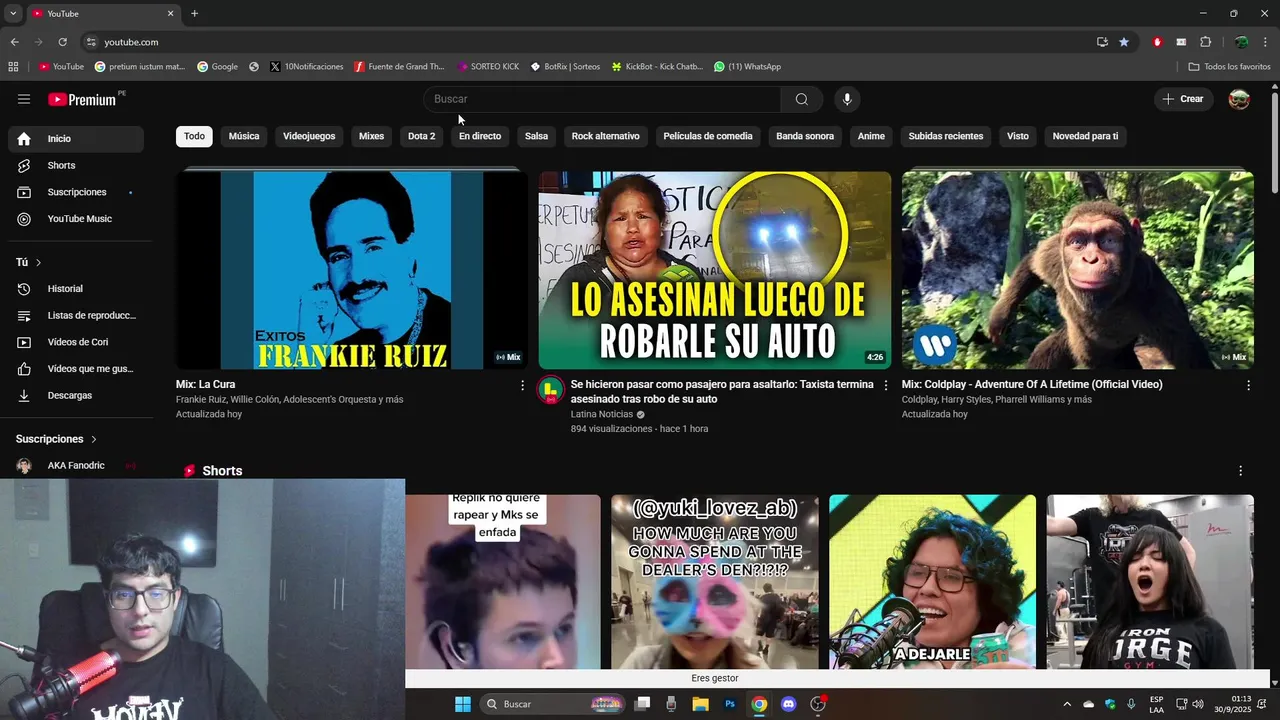This screenshot has height=720, width=1280.
Task: Select the Anime filter chip
Action: 871,136
